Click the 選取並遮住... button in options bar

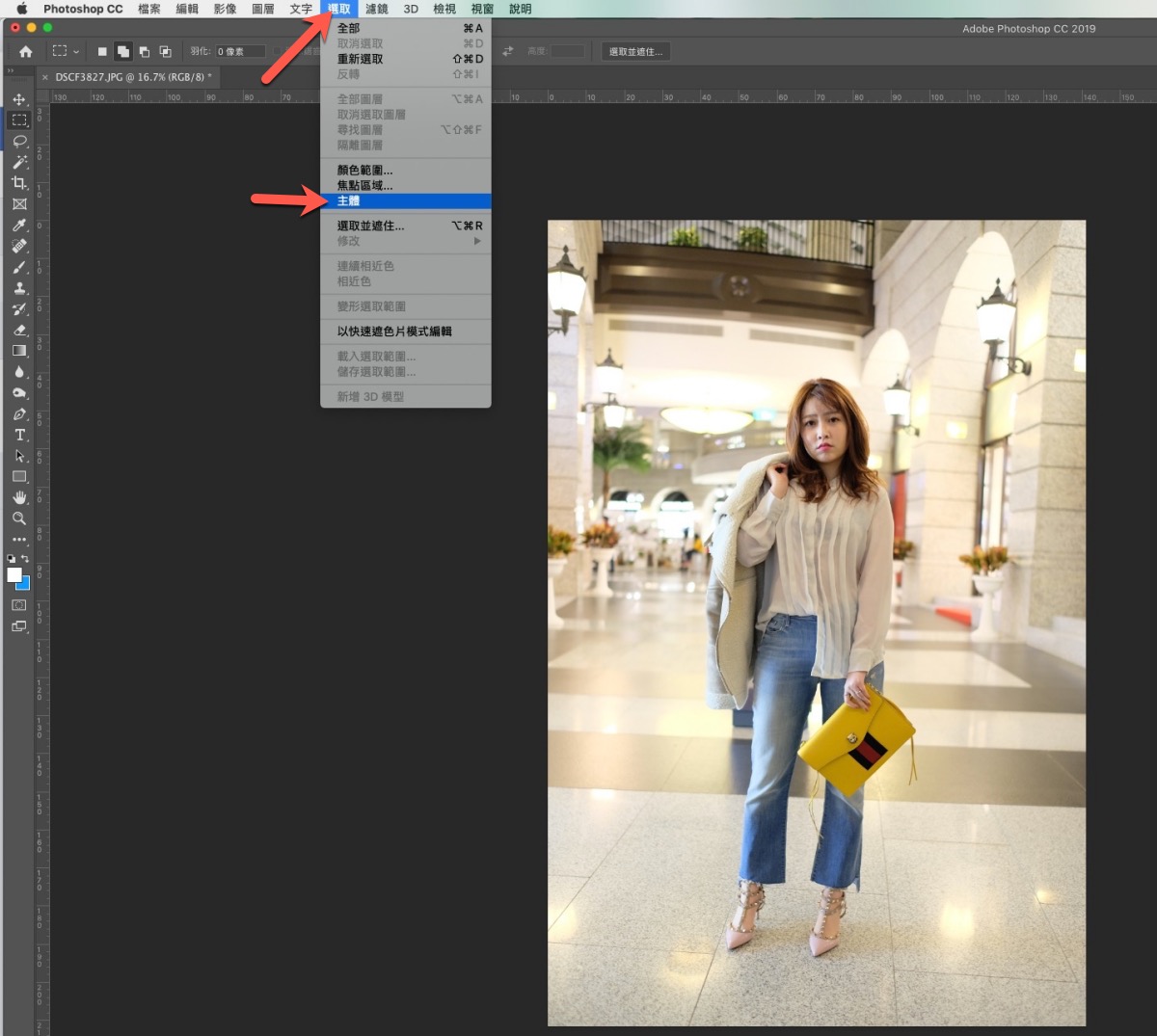tap(635, 52)
